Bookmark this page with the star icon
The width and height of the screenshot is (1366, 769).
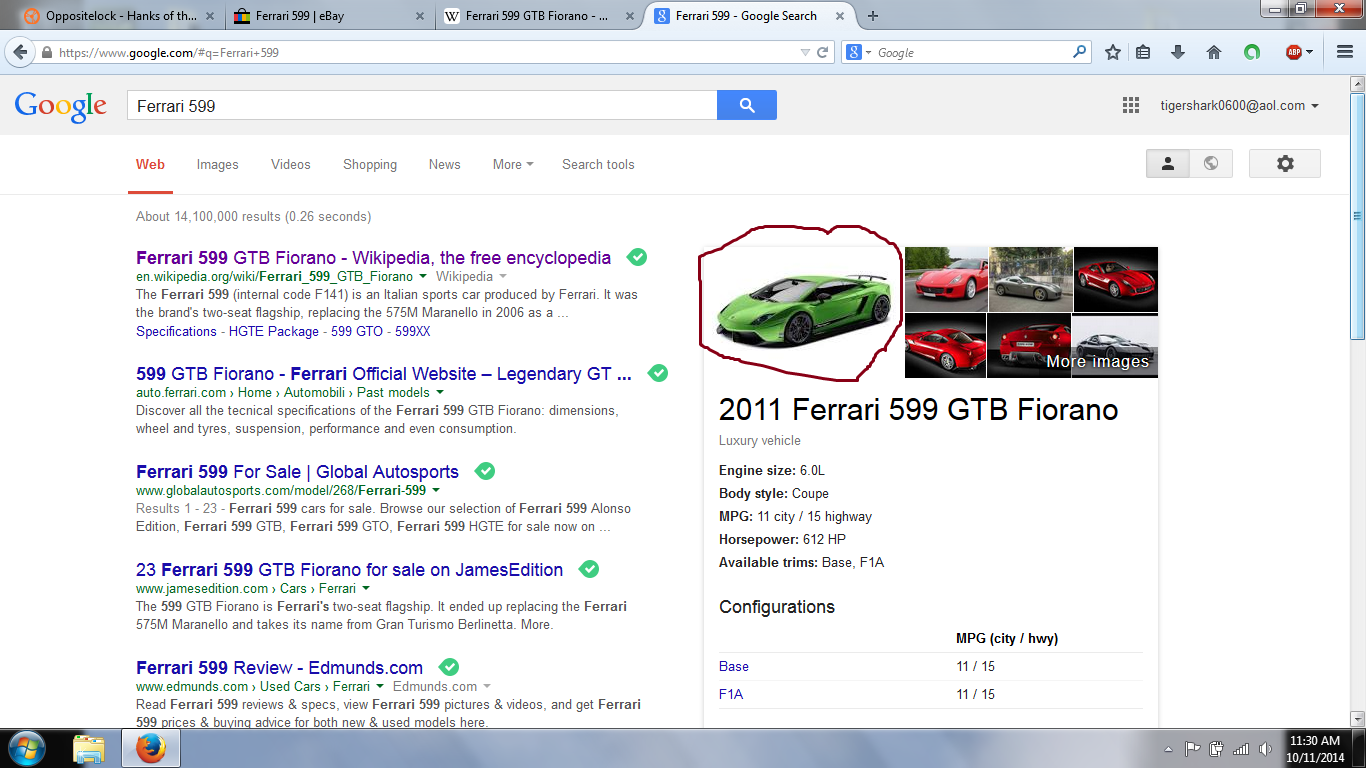pos(1113,52)
